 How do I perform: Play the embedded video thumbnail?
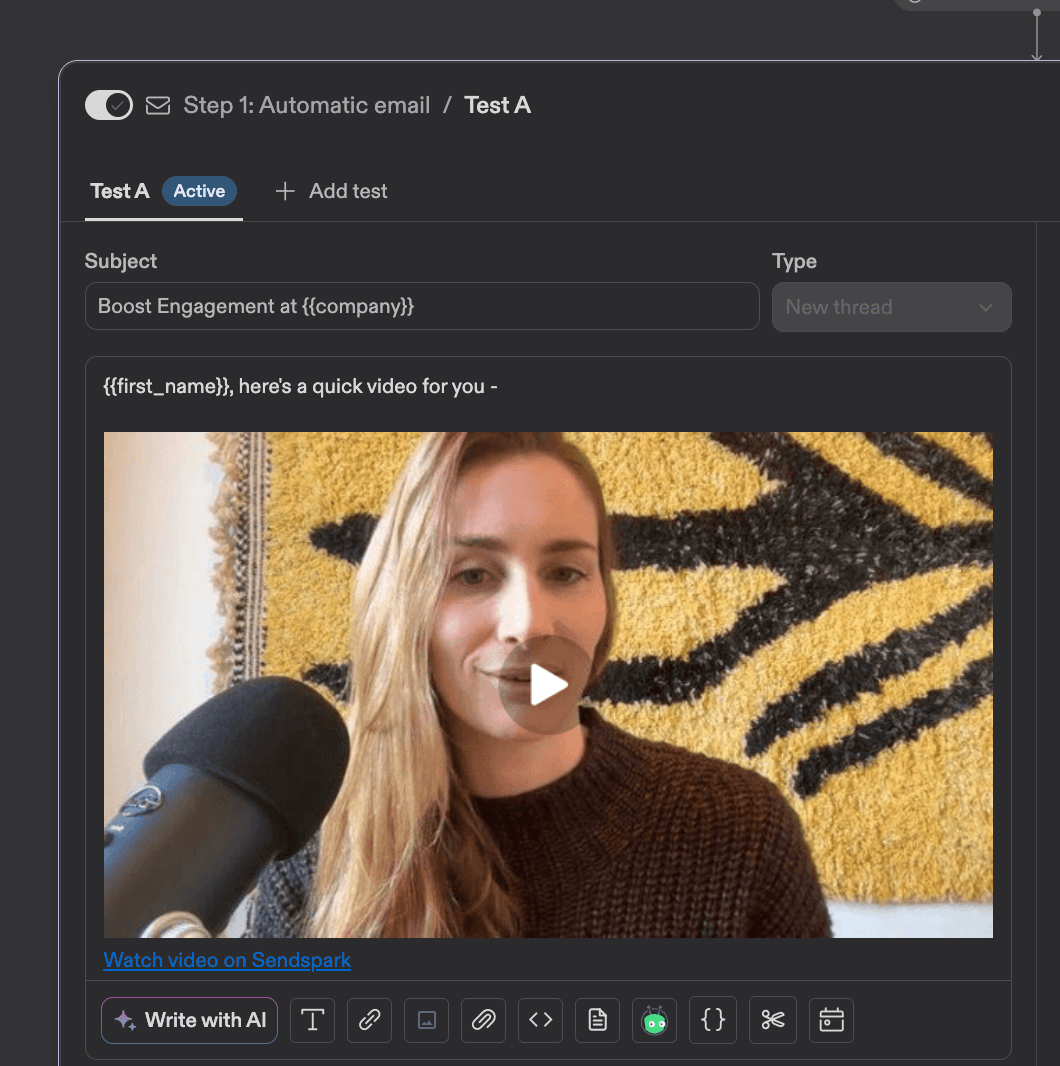[547, 685]
